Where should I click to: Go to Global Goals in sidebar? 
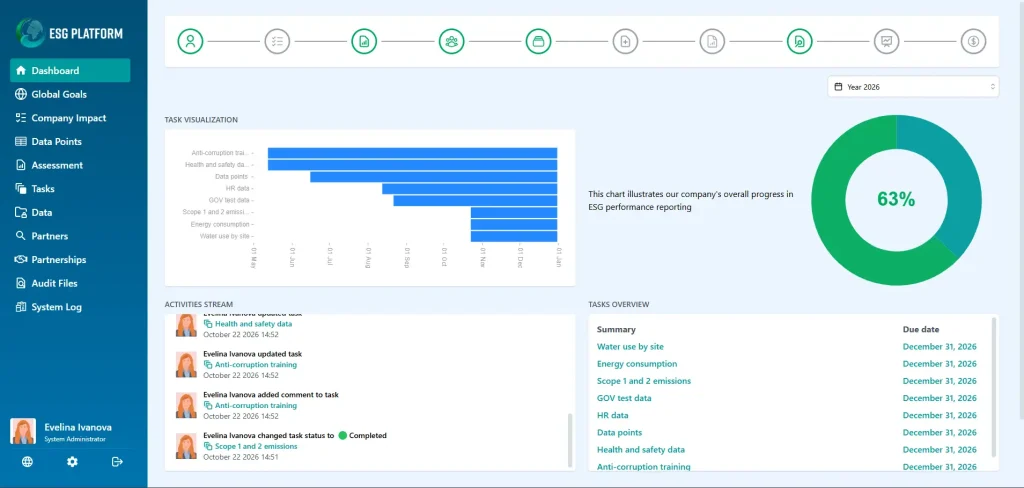pos(59,94)
